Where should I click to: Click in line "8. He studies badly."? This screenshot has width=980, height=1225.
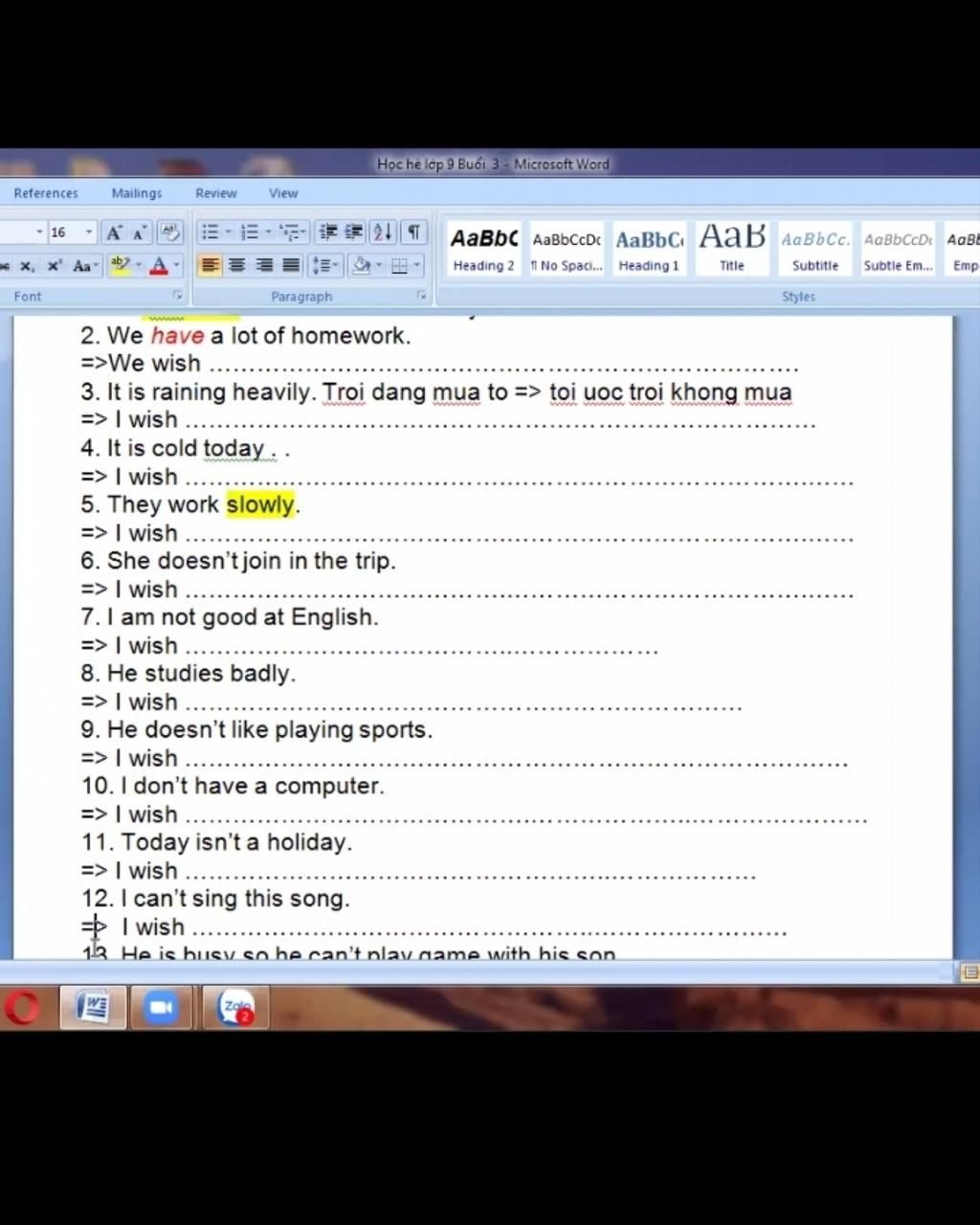click(x=189, y=674)
